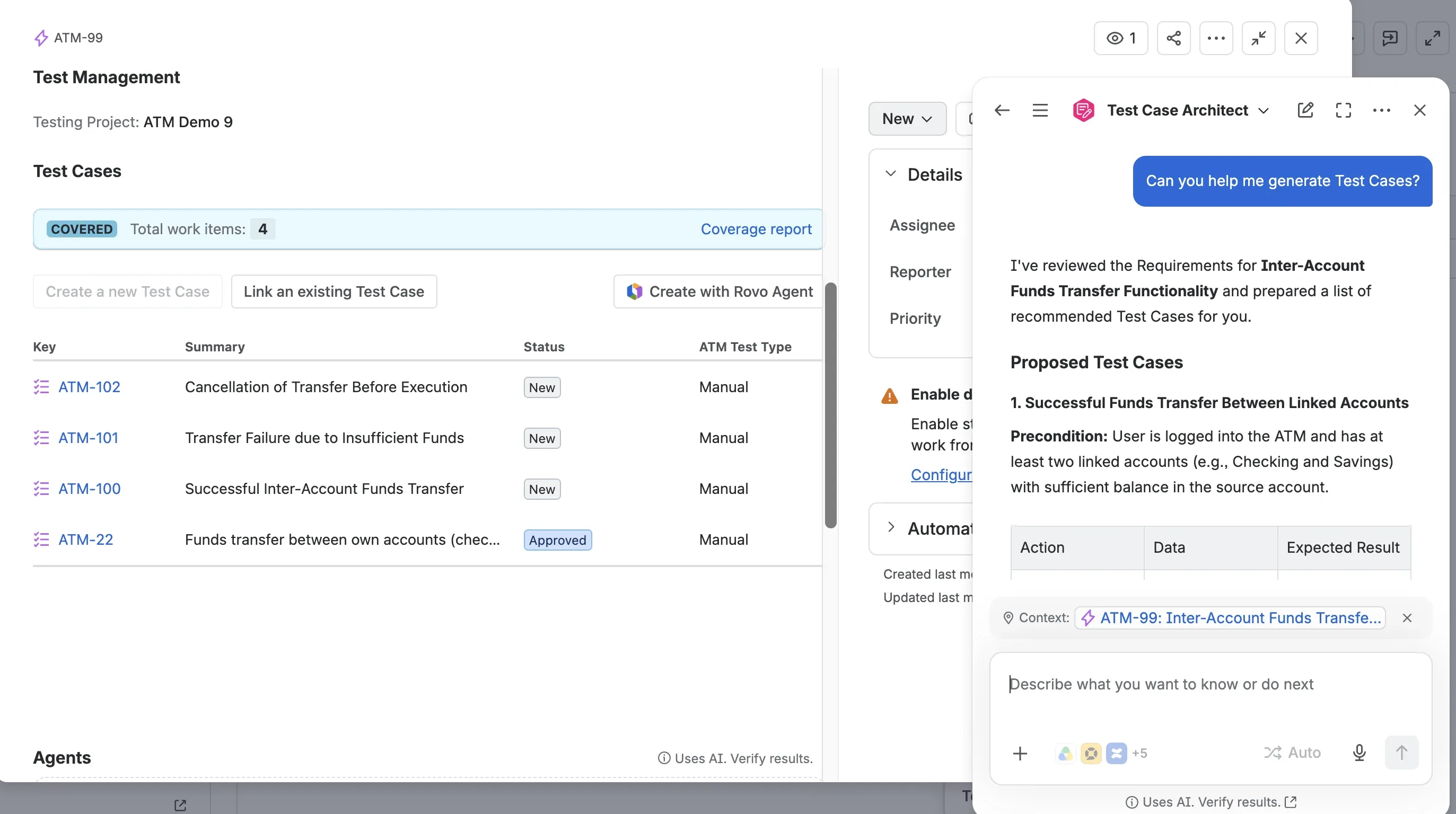The height and width of the screenshot is (814, 1456).
Task: Click the collapse arrows icon in header
Action: pos(1258,38)
